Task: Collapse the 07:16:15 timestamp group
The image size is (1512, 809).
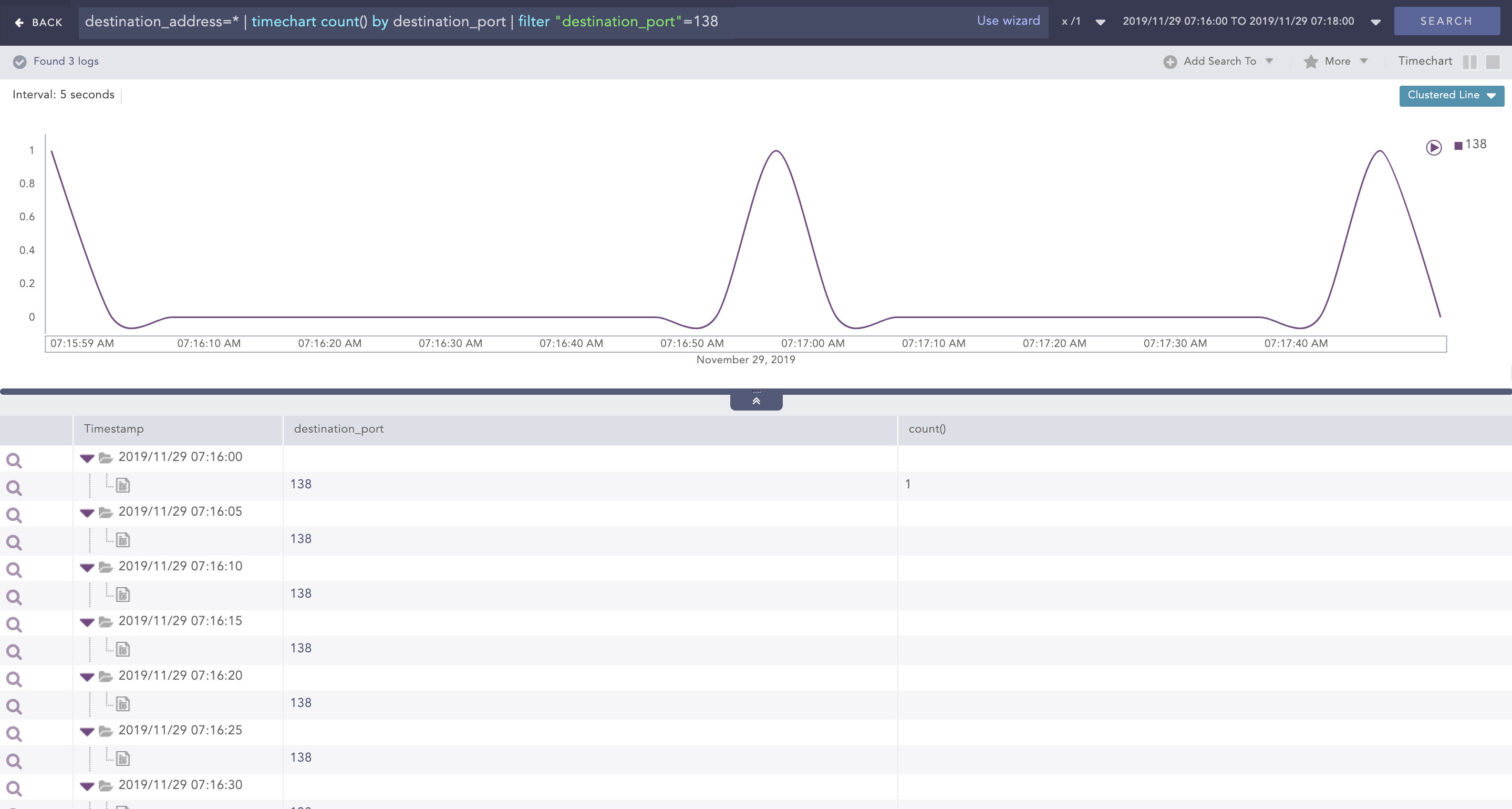Action: tap(87, 622)
